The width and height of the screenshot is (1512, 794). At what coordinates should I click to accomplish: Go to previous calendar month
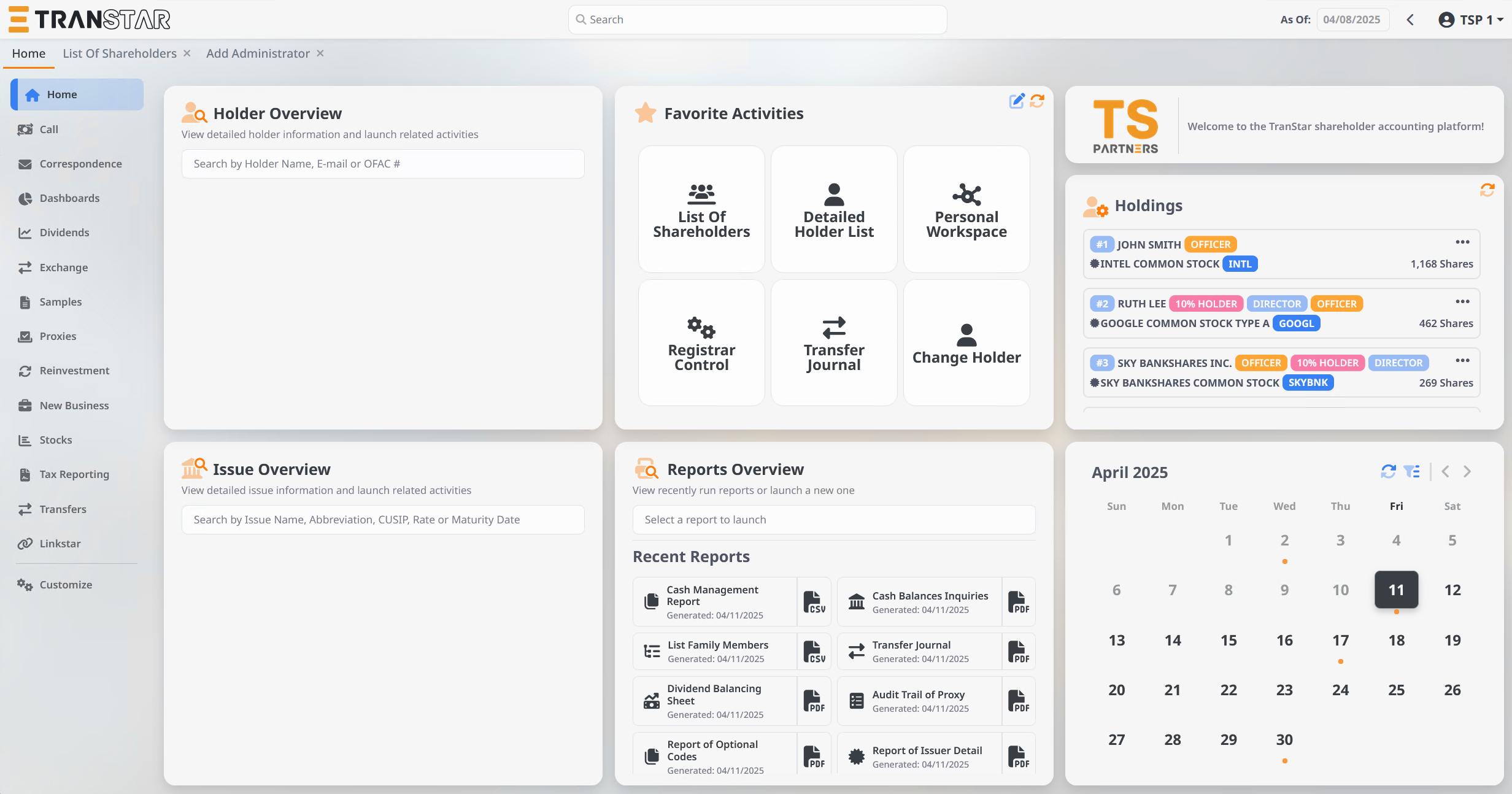pos(1445,471)
